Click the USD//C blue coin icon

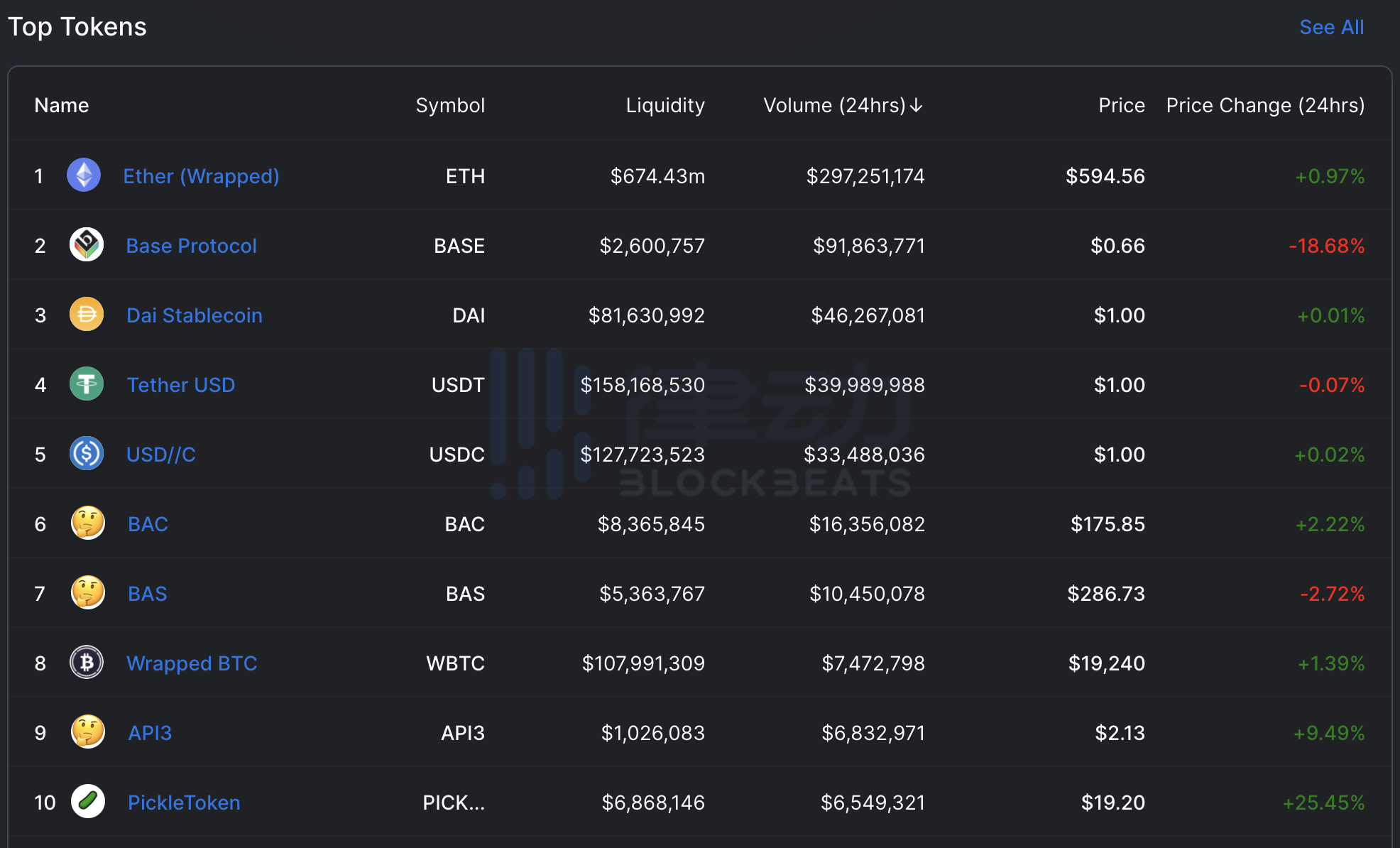[x=87, y=454]
